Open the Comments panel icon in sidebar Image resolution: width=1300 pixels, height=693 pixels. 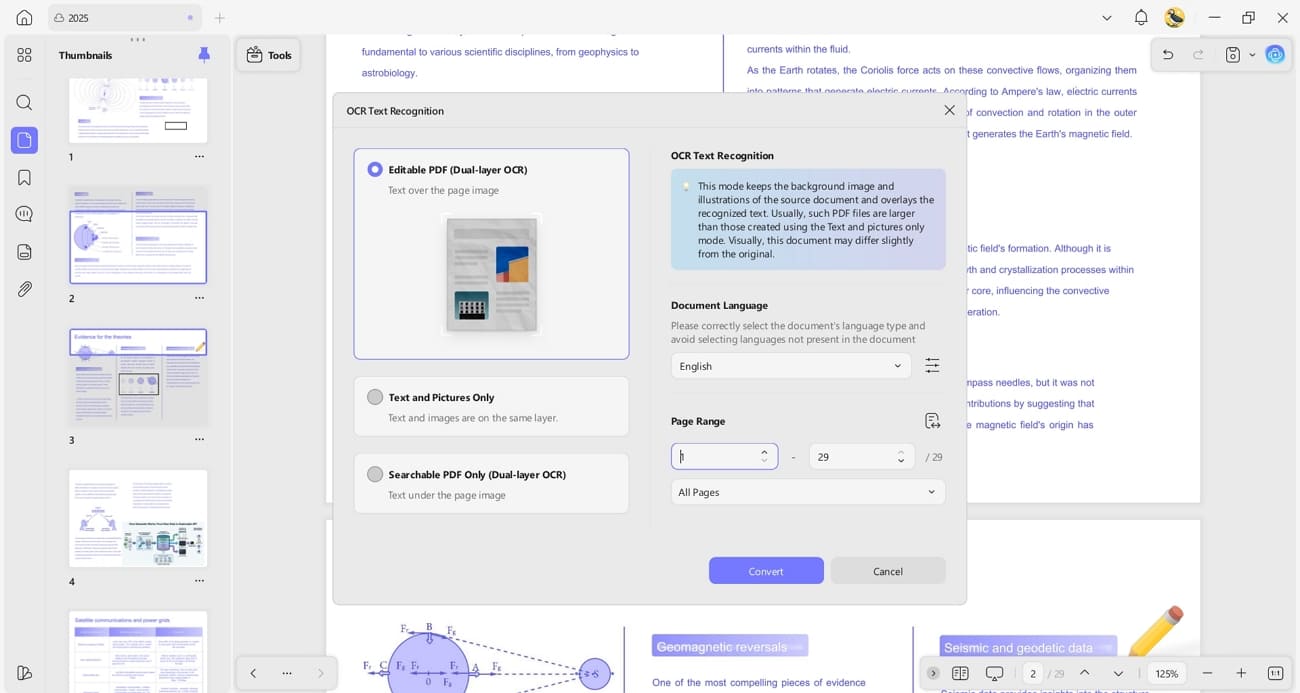tap(24, 214)
